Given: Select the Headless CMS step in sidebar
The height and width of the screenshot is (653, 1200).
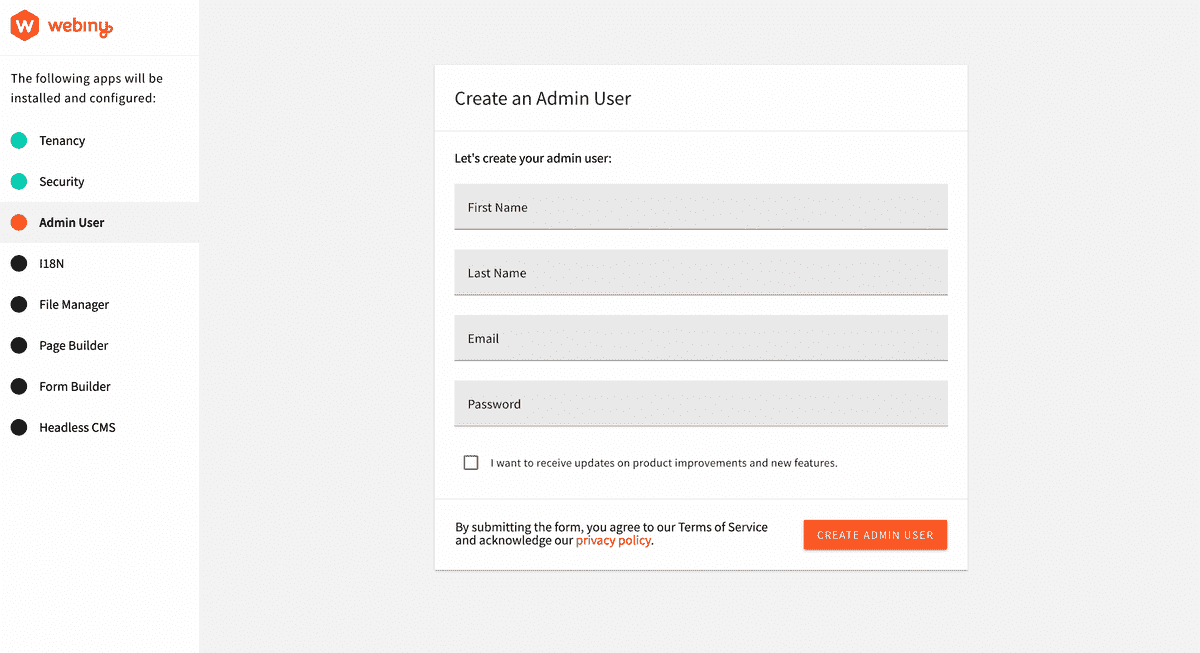Looking at the screenshot, I should 76,427.
